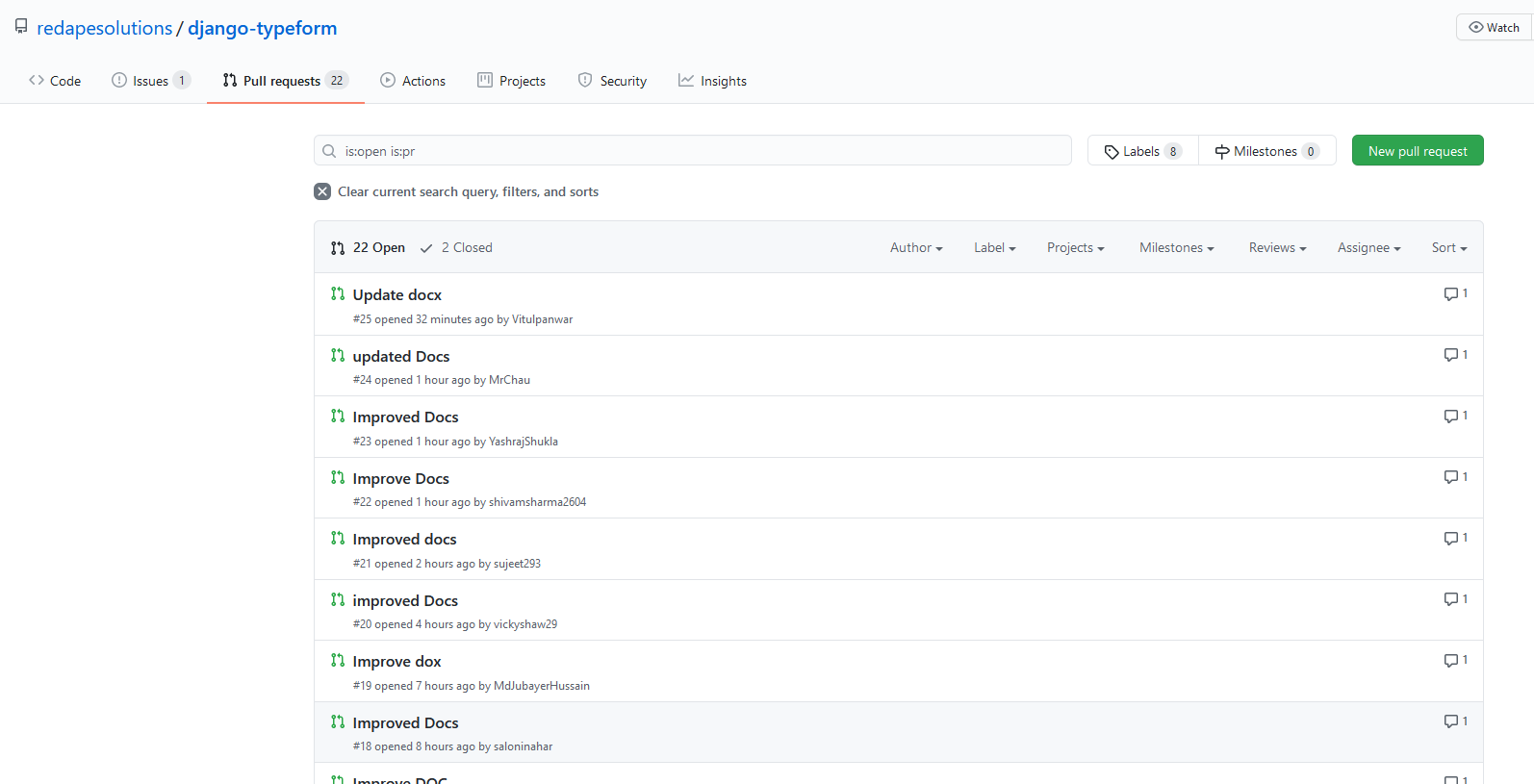Open the Assignee filter dropdown
This screenshot has height=784, width=1534.
click(x=1369, y=247)
